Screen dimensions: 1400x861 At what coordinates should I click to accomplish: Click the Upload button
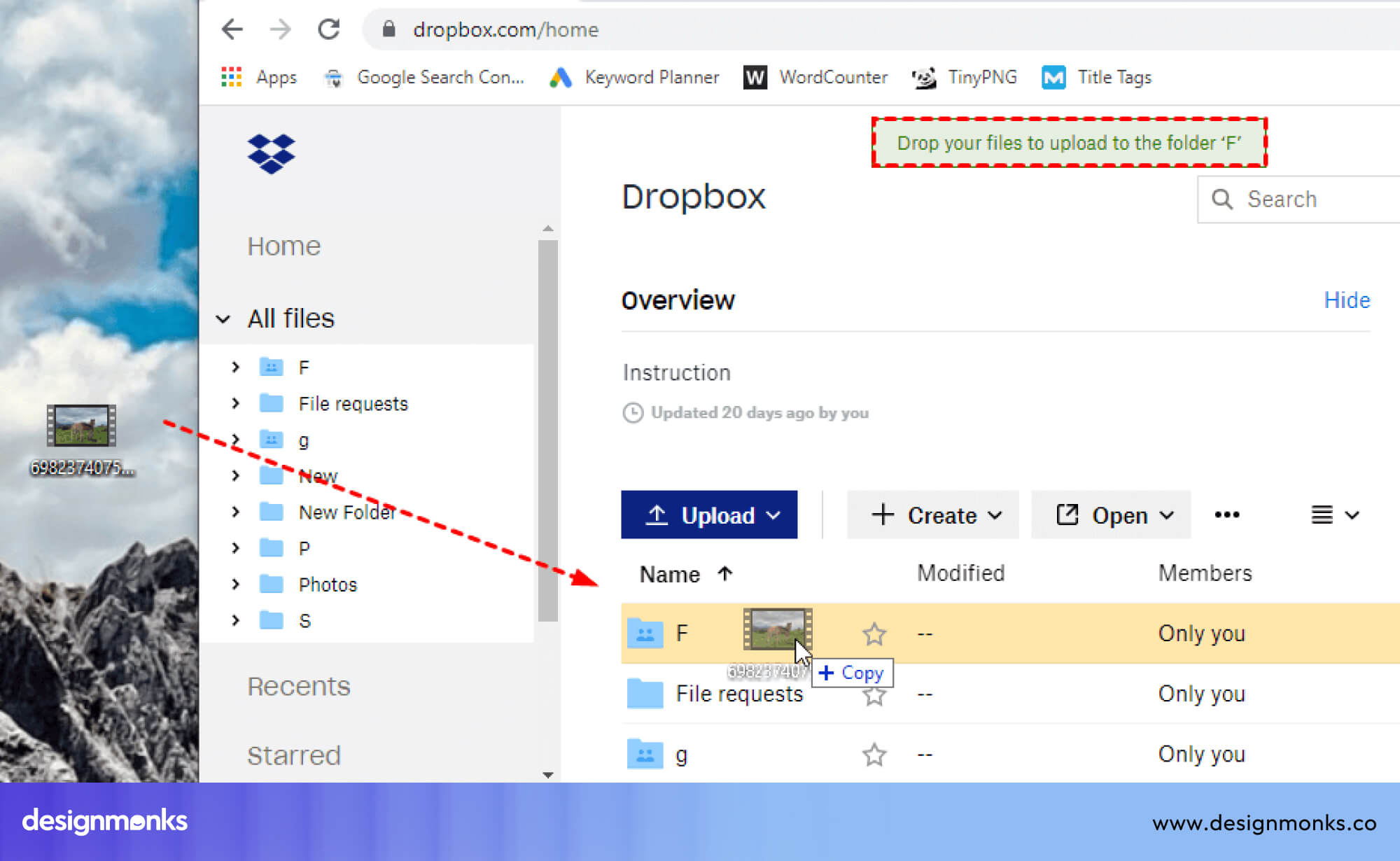[x=709, y=515]
